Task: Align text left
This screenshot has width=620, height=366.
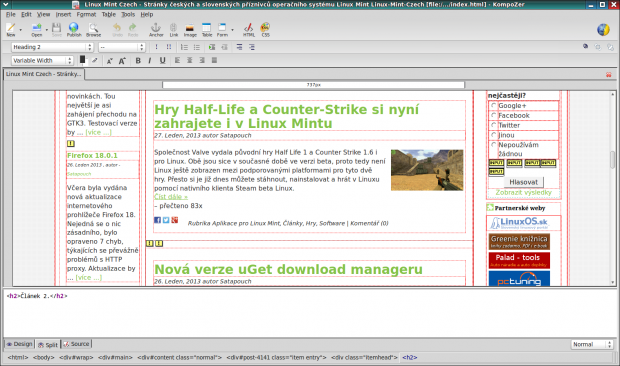Action: [x=177, y=60]
